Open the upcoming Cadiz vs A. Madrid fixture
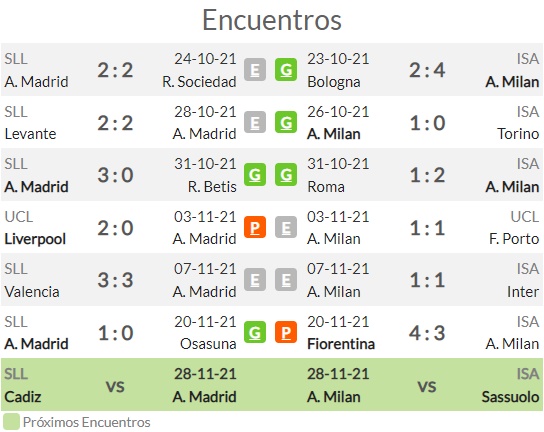The width and height of the screenshot is (544, 432). [x=120, y=385]
